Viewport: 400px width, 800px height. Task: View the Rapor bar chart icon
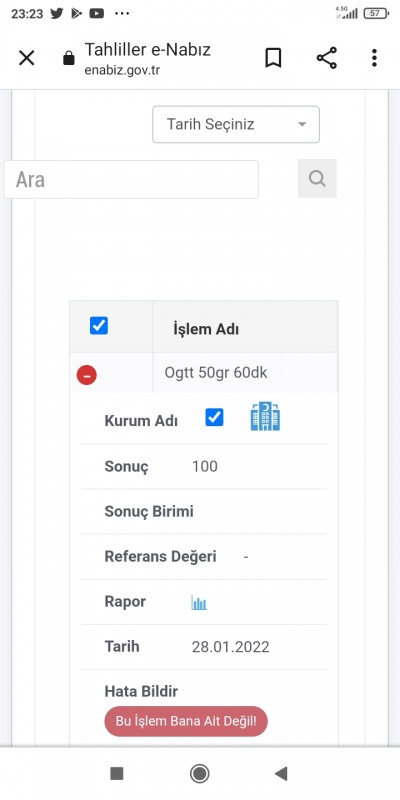point(199,603)
